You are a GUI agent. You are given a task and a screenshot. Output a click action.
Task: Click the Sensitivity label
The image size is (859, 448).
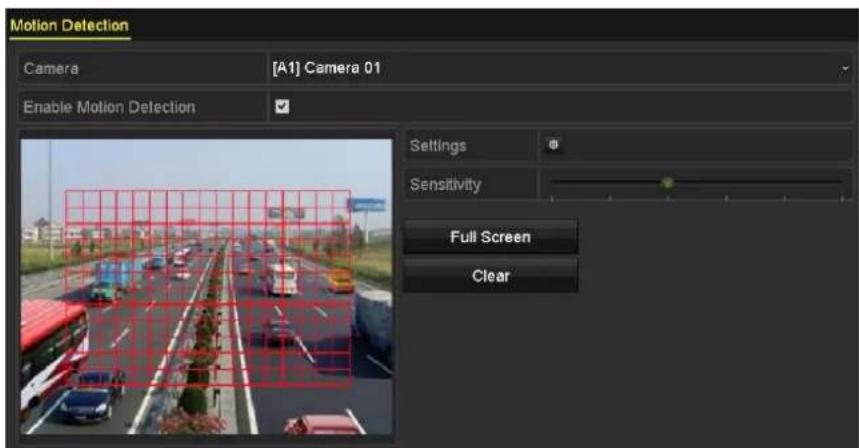point(445,185)
